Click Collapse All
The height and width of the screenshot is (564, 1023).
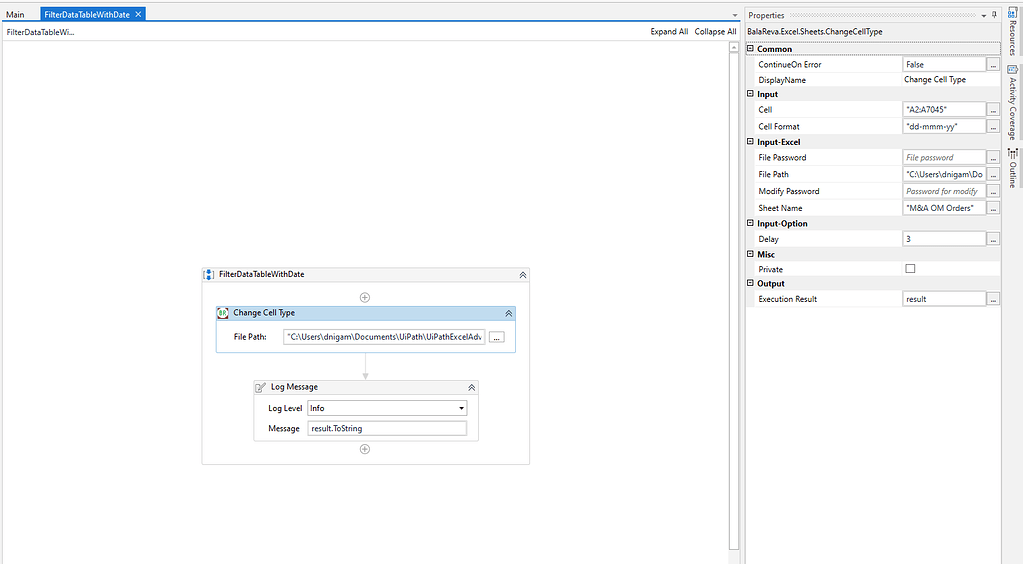point(715,31)
